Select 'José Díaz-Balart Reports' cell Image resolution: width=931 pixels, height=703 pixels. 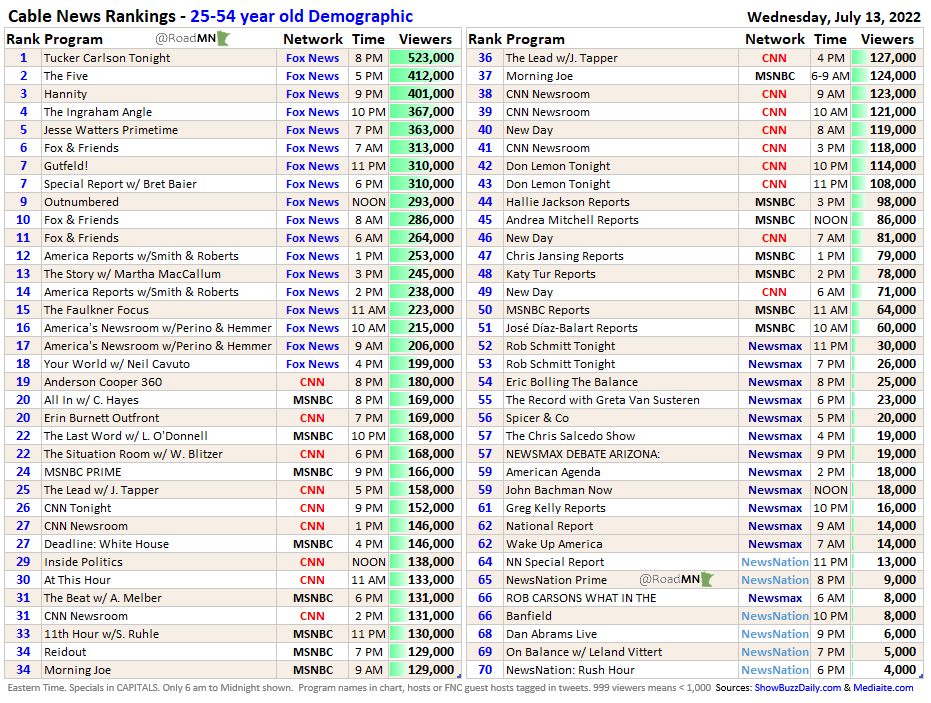click(x=621, y=328)
